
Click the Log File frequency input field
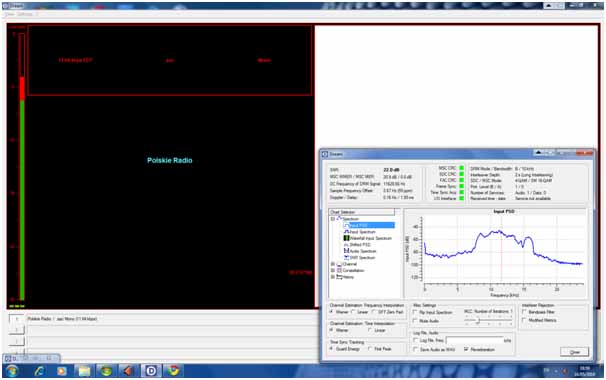(474, 341)
